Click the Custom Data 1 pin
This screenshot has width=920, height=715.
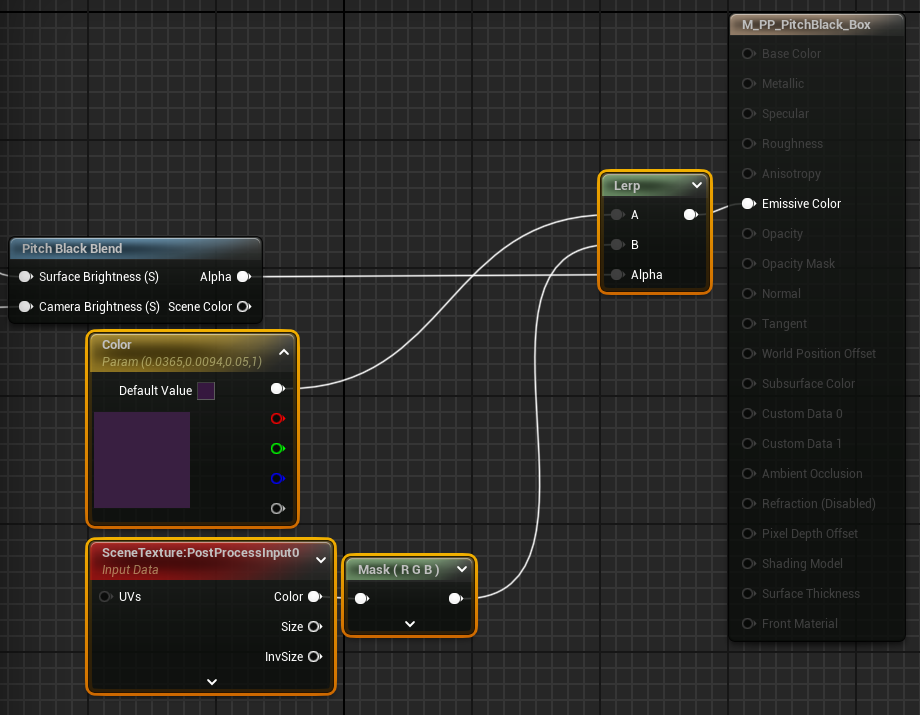748,444
